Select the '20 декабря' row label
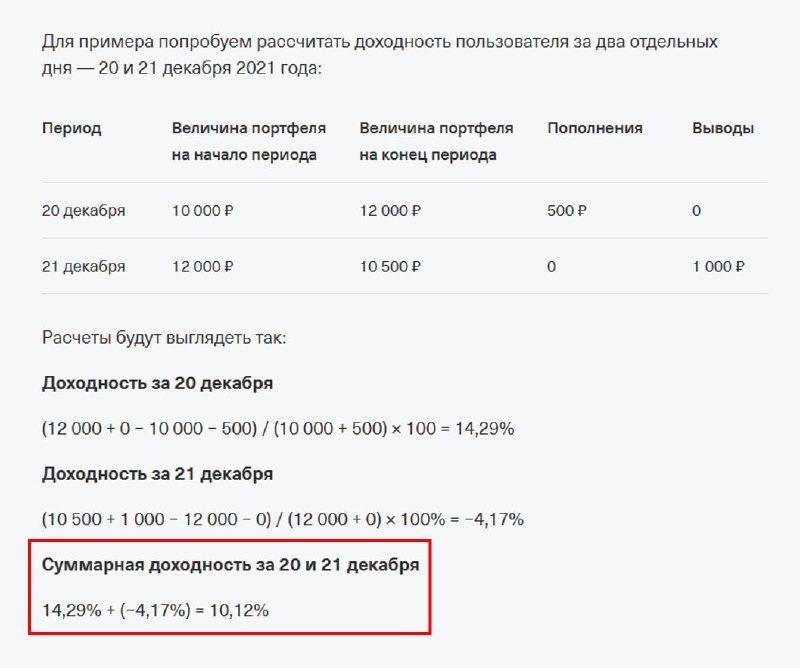 (84, 211)
